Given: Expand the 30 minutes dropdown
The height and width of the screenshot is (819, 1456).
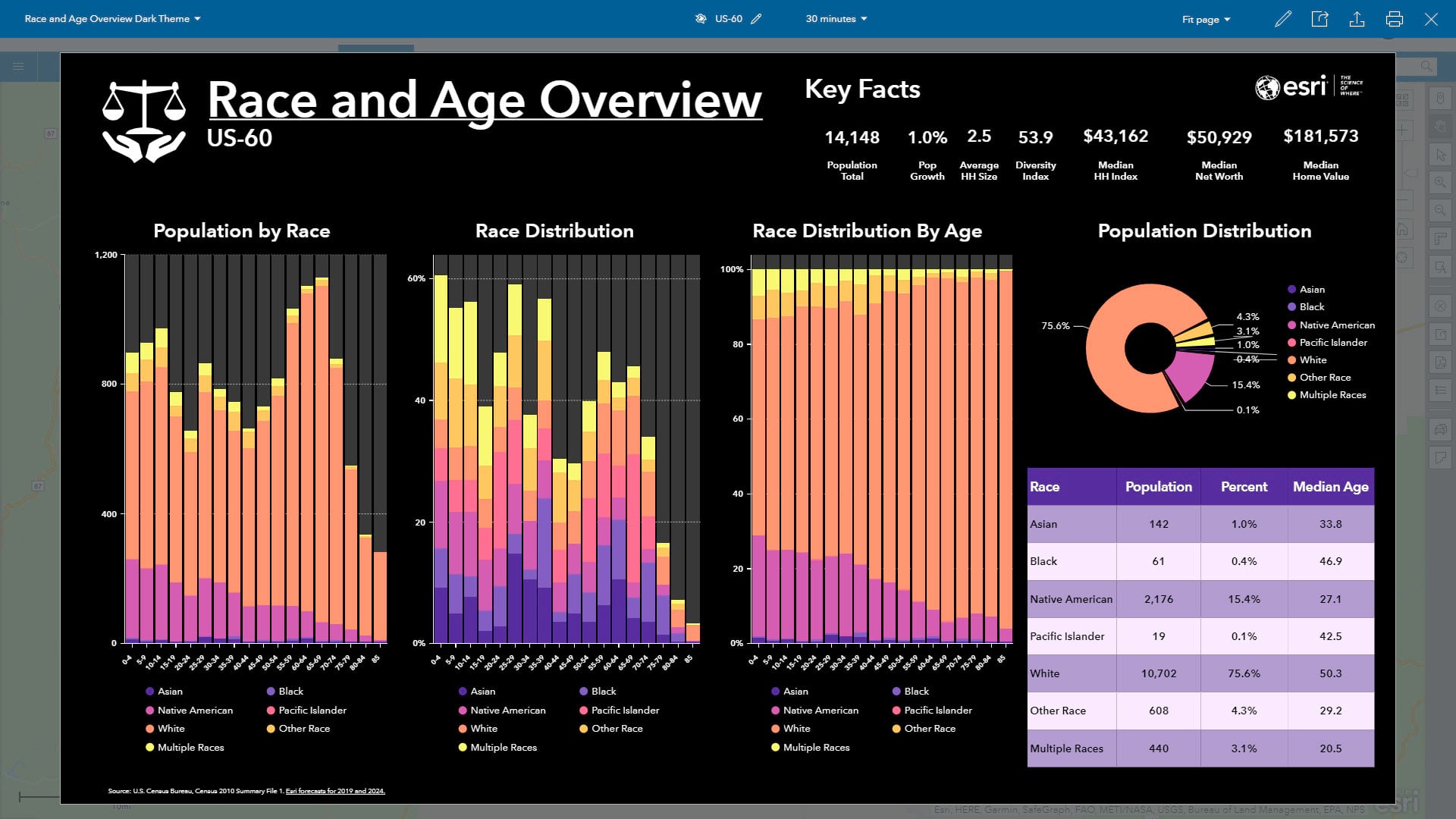Looking at the screenshot, I should pyautogui.click(x=836, y=19).
